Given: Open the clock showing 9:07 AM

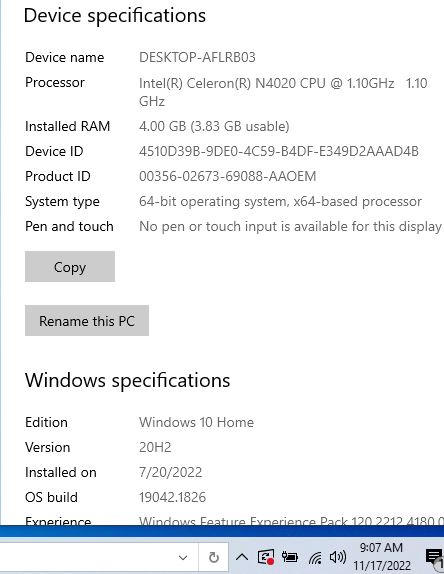Looking at the screenshot, I should point(382,556).
